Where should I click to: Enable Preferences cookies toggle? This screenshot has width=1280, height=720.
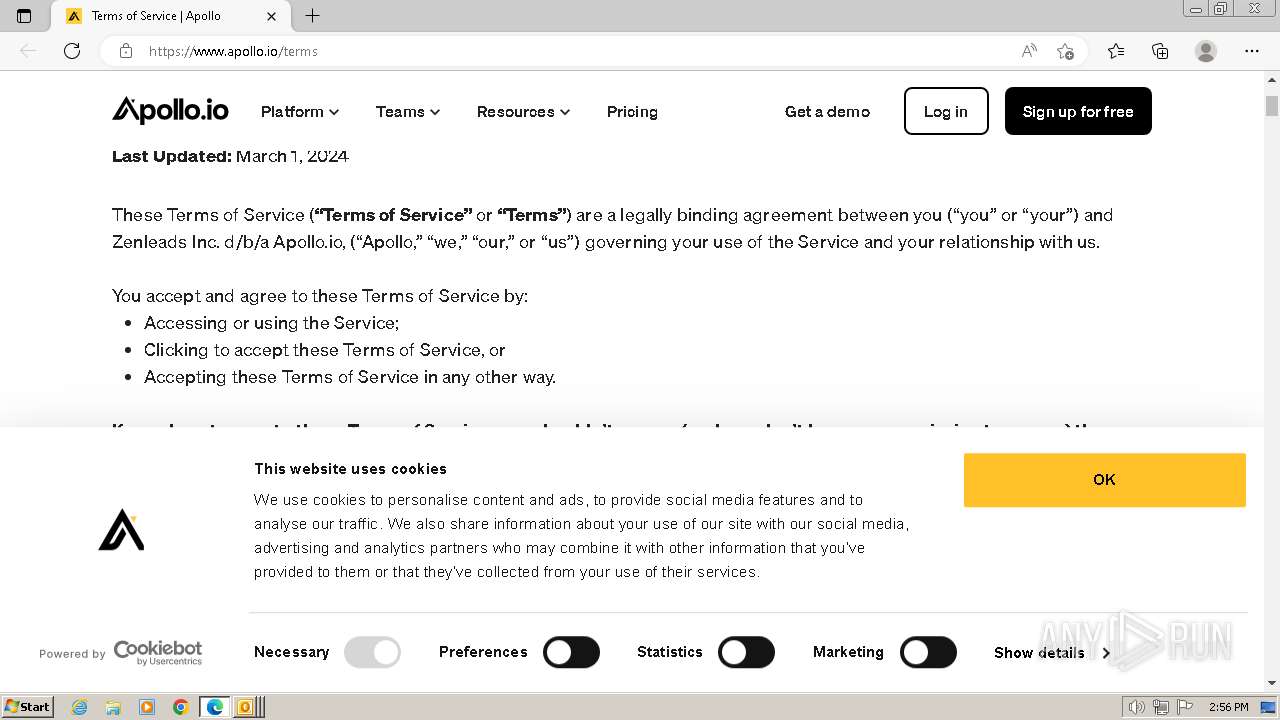tap(571, 652)
